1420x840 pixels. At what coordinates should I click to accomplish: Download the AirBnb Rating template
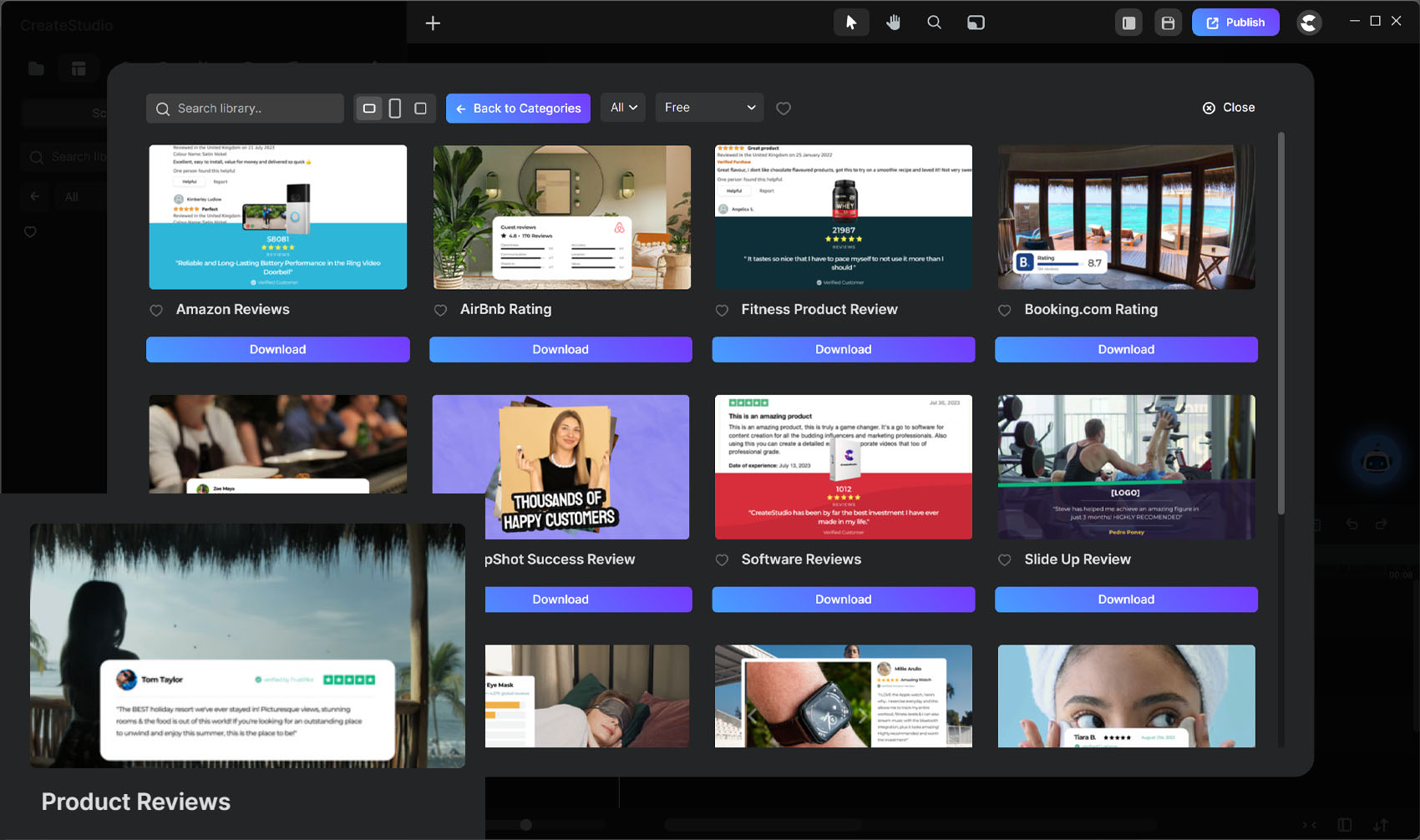click(560, 350)
